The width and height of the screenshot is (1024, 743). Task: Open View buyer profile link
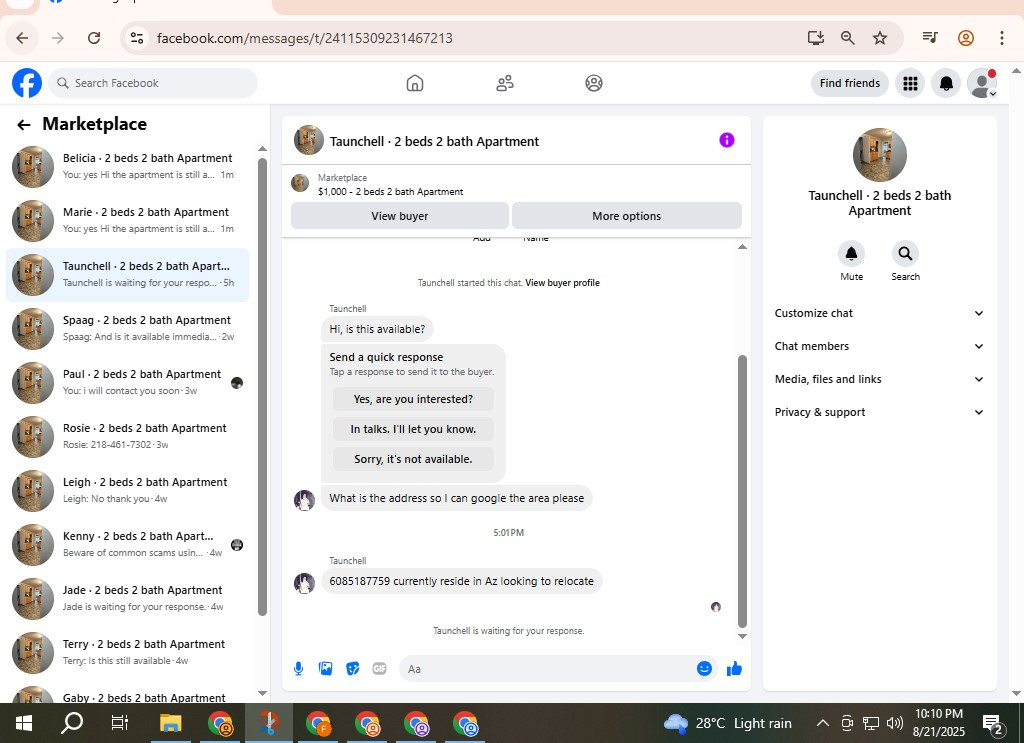pyautogui.click(x=562, y=283)
